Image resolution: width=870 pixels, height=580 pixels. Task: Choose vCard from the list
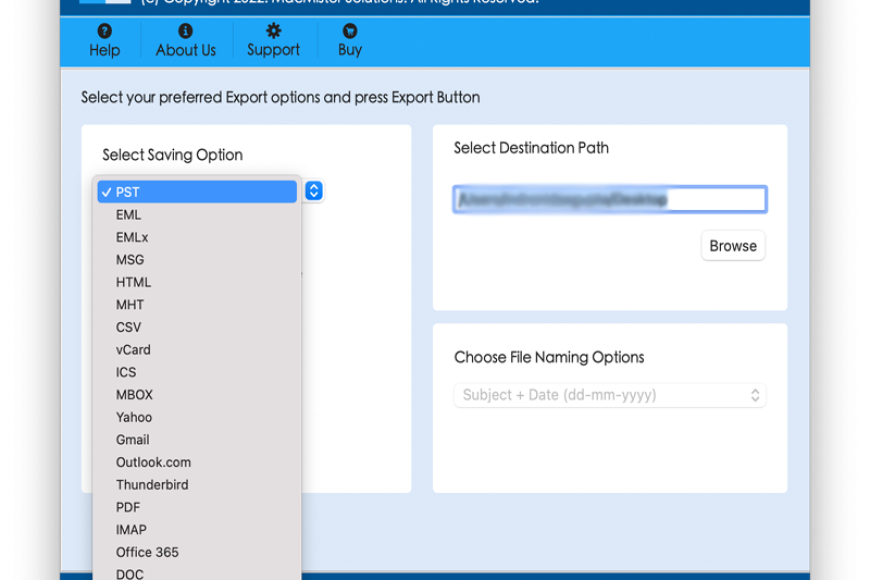[133, 350]
